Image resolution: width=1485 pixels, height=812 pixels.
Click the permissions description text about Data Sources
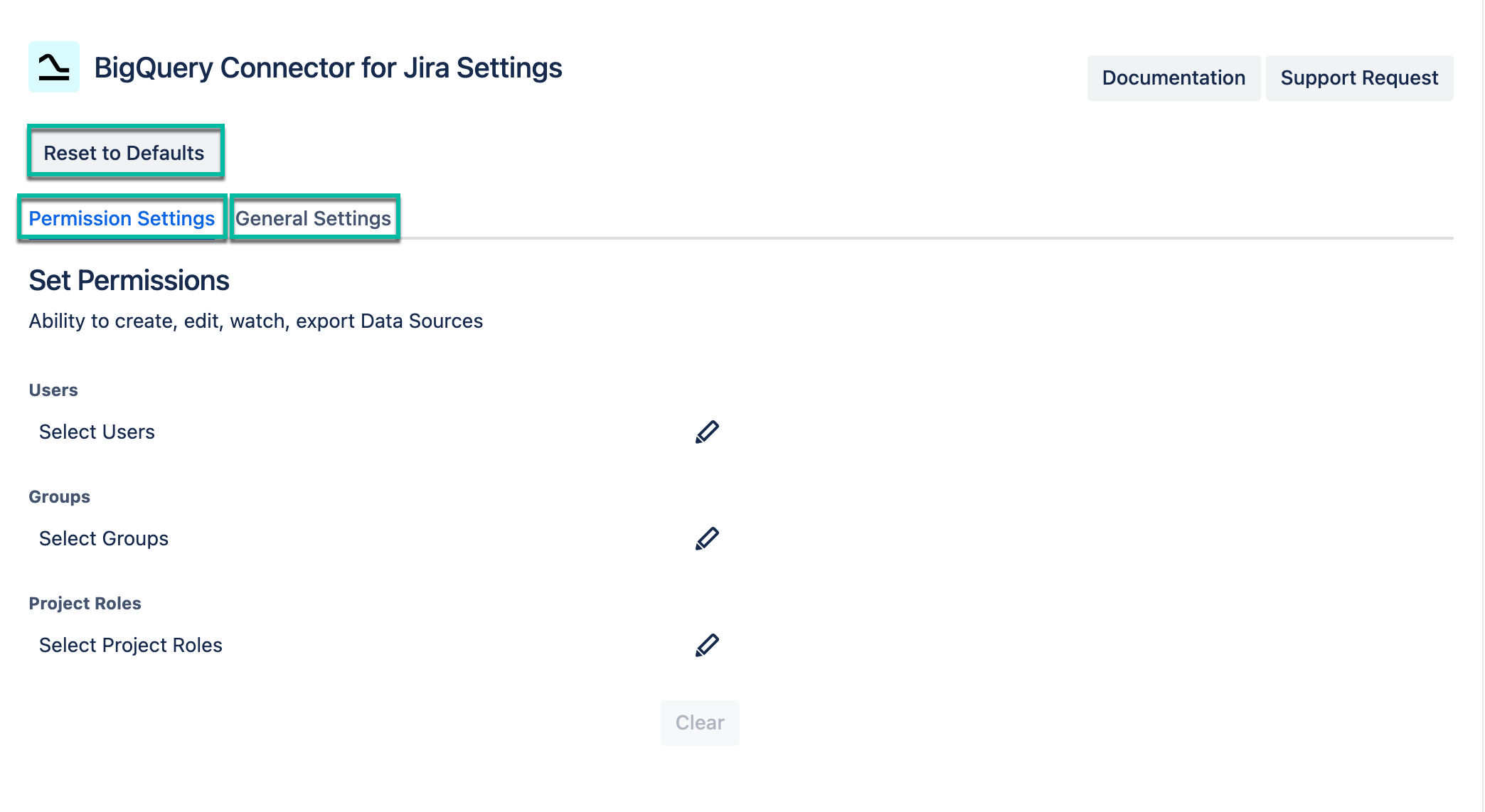pos(255,321)
